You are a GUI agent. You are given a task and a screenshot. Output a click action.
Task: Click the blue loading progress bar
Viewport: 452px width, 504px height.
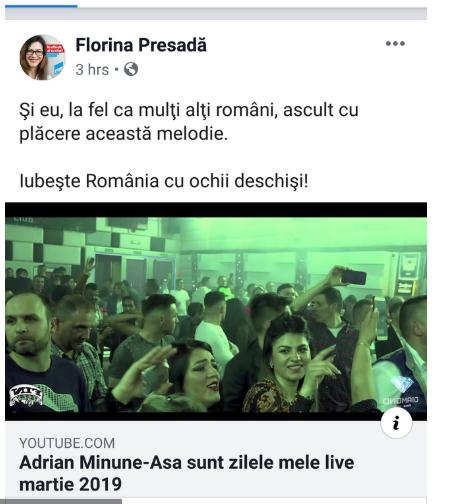click(x=41, y=6)
